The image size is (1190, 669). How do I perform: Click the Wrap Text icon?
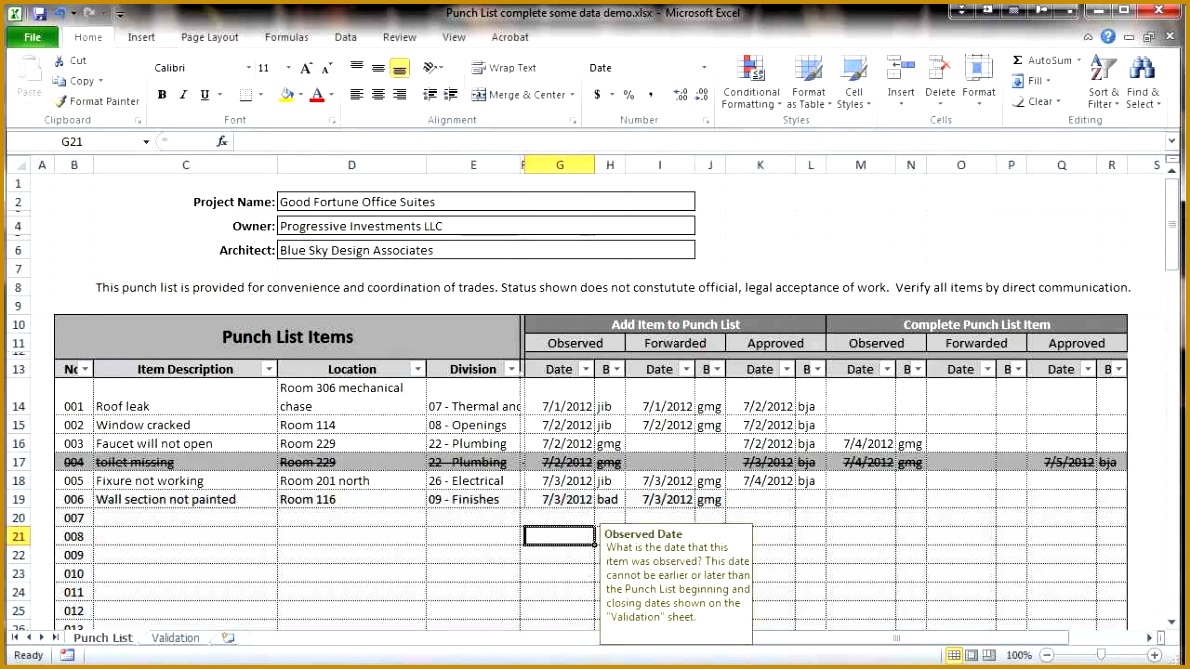coord(503,68)
